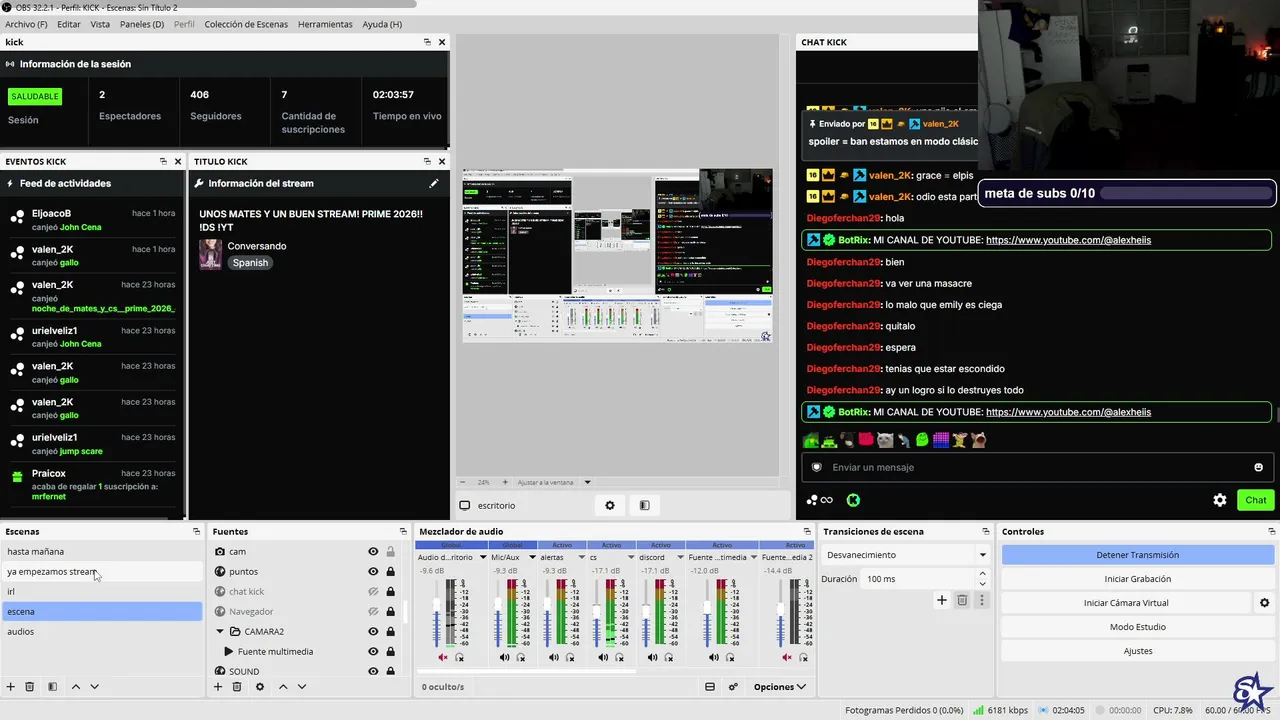The width and height of the screenshot is (1280, 720).
Task: Lock the cam source
Action: (390, 551)
